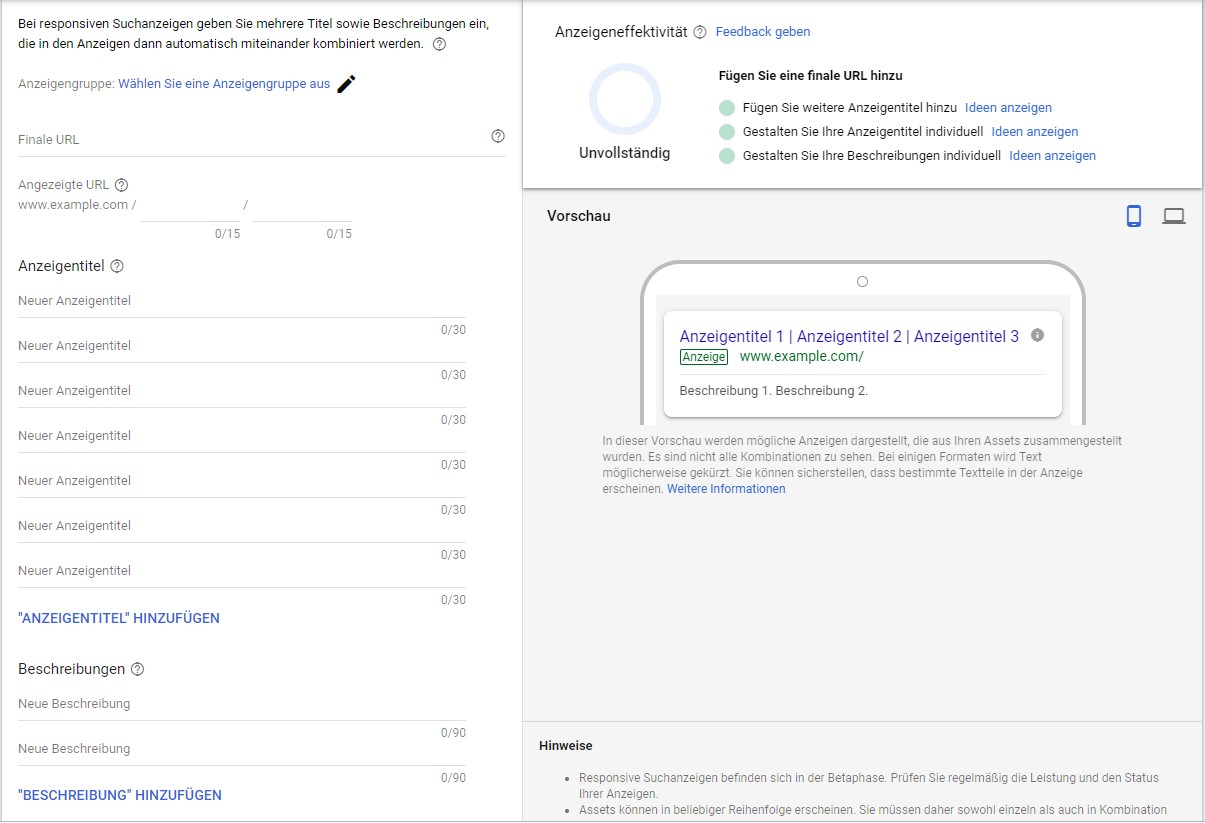This screenshot has height=823, width=1205.
Task: Click the pencil icon beside Anzeigengruppe
Action: click(x=345, y=85)
